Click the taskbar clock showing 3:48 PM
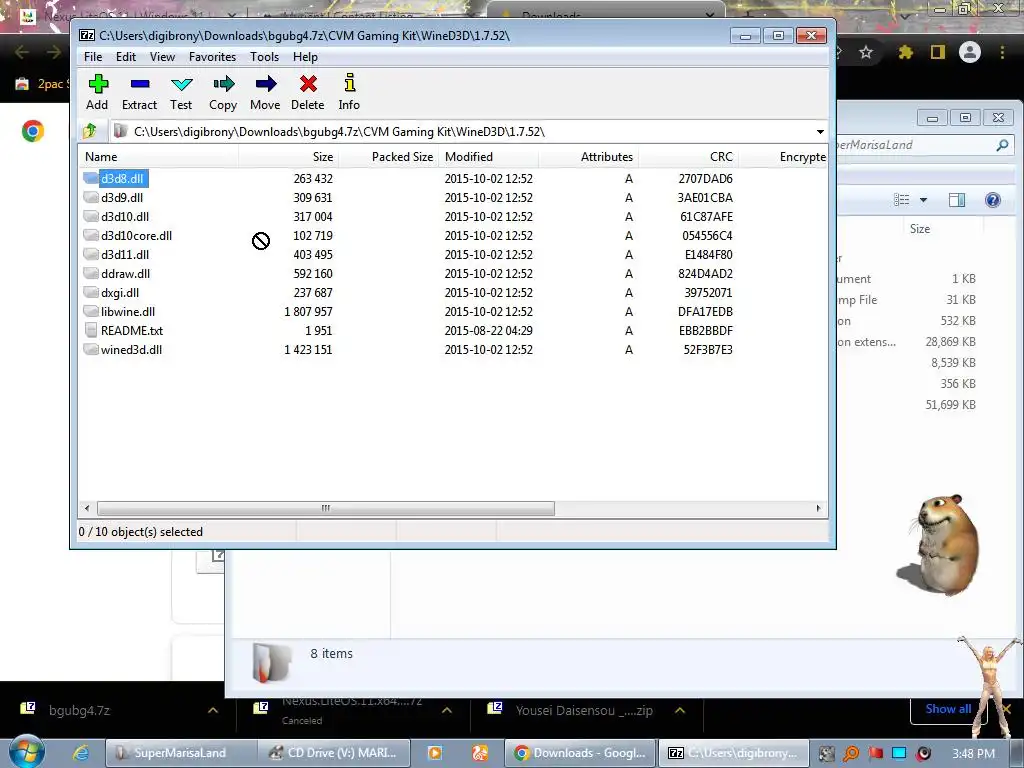 (x=973, y=753)
